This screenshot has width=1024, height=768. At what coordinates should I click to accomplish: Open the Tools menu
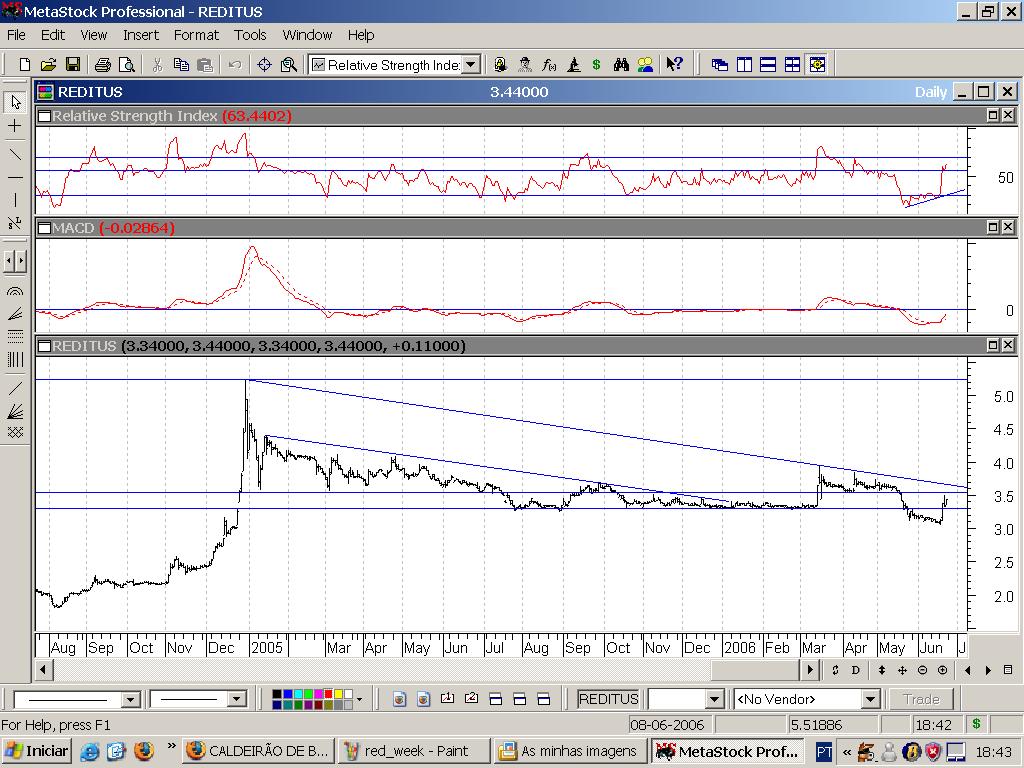pos(250,35)
